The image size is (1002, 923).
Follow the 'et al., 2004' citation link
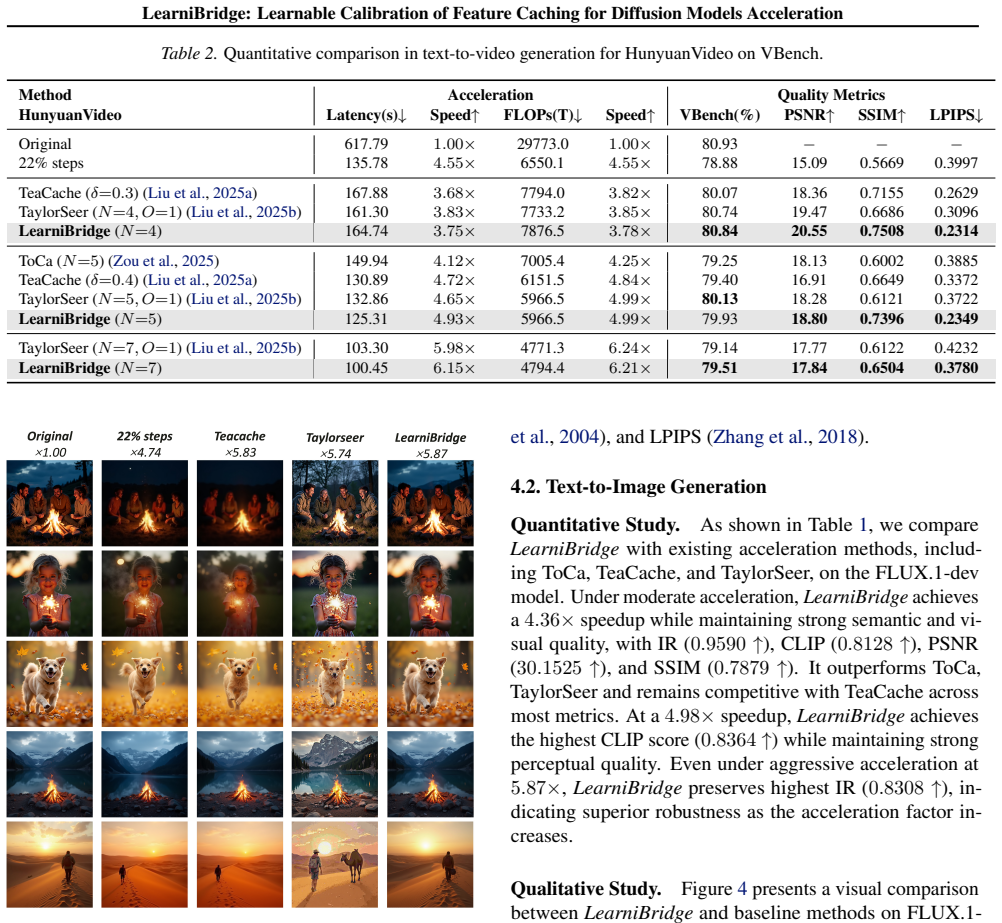(555, 437)
